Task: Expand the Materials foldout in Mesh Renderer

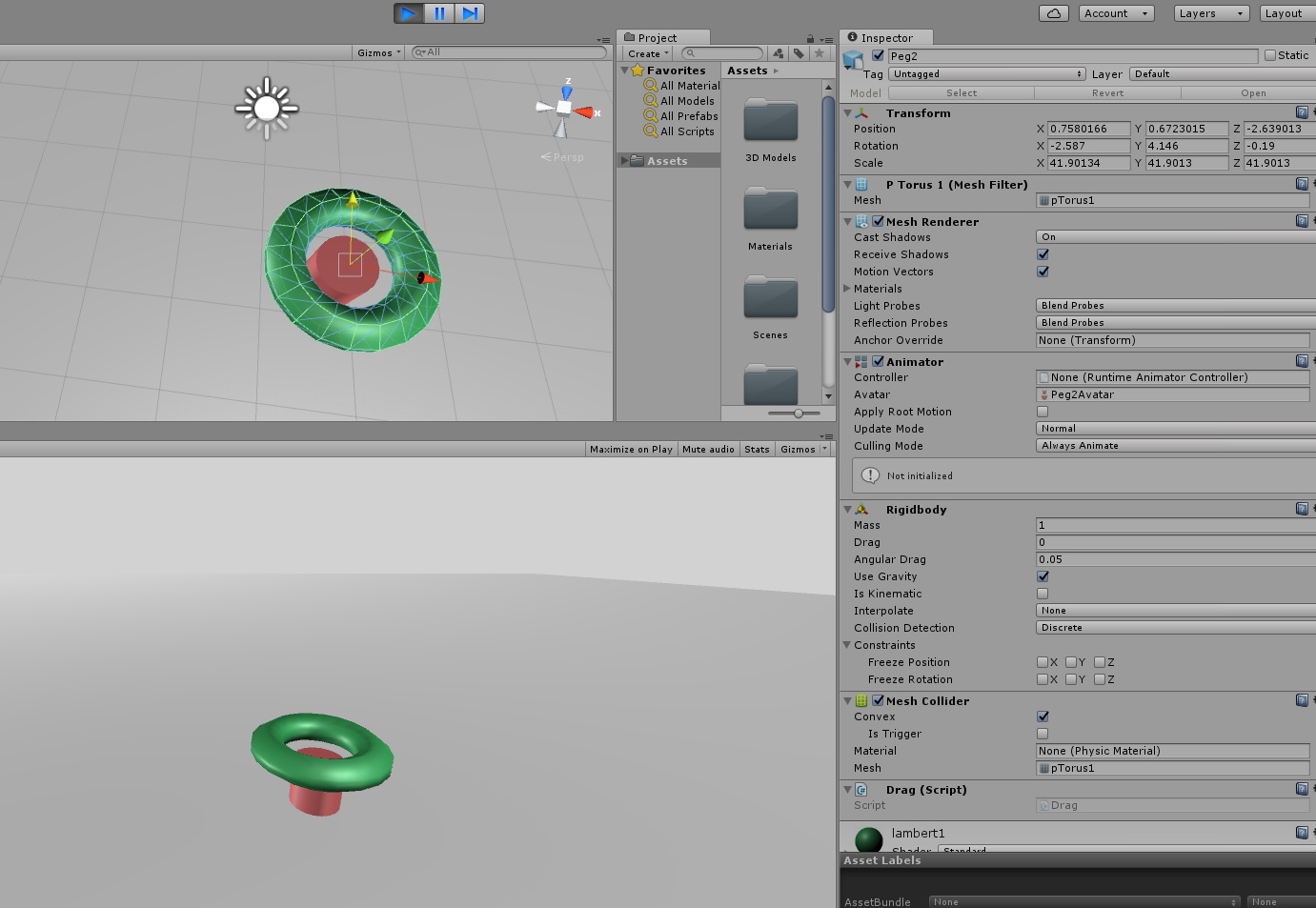Action: pyautogui.click(x=846, y=288)
